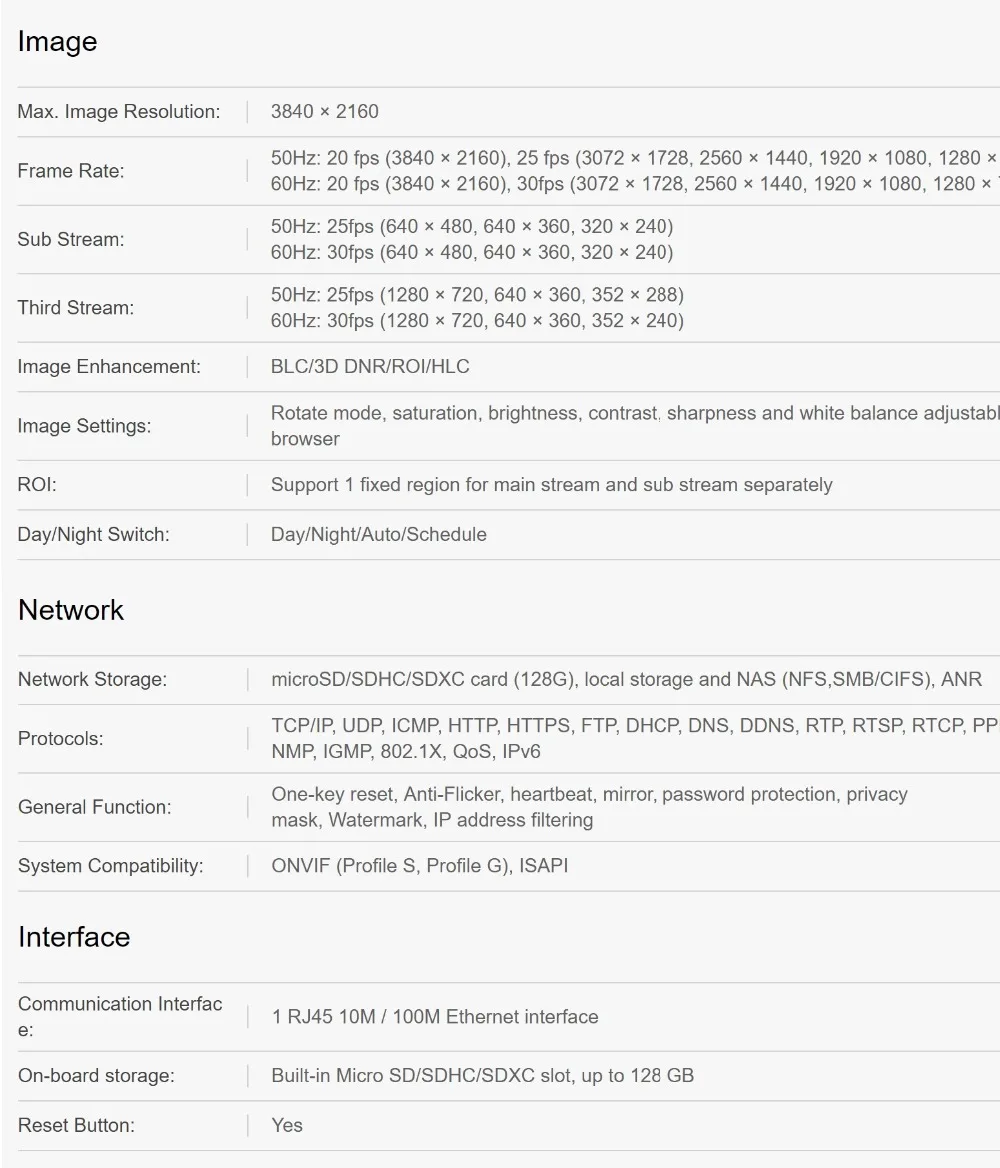This screenshot has width=1000, height=1168.
Task: Click the General Function label
Action: tap(95, 807)
